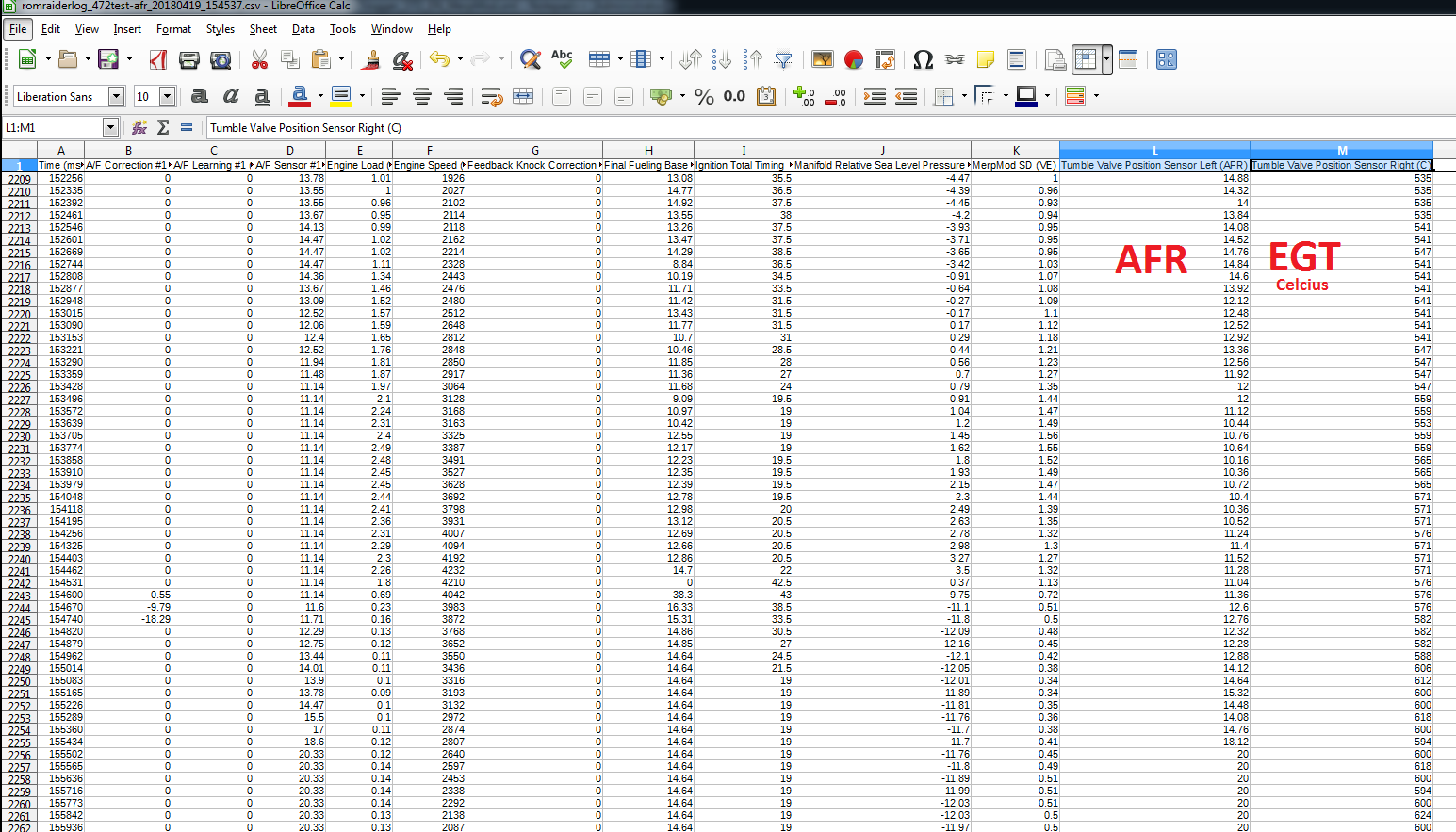Click the AutoFilter funnel icon
This screenshot has height=832, width=1456.
point(783,60)
